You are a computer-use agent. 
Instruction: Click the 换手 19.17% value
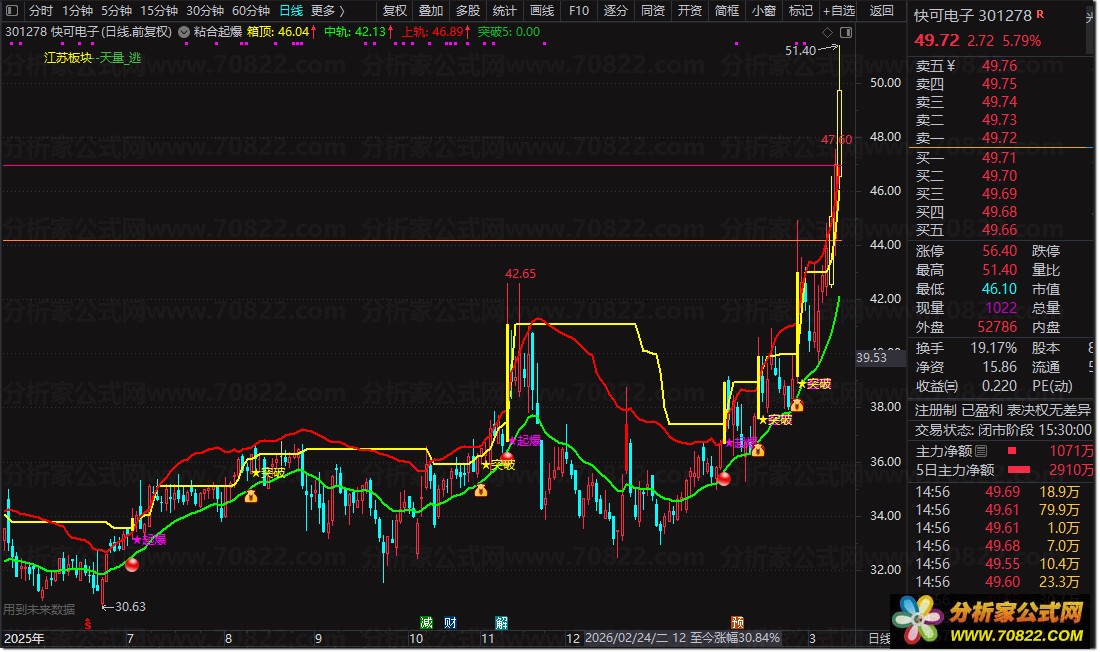tap(993, 348)
